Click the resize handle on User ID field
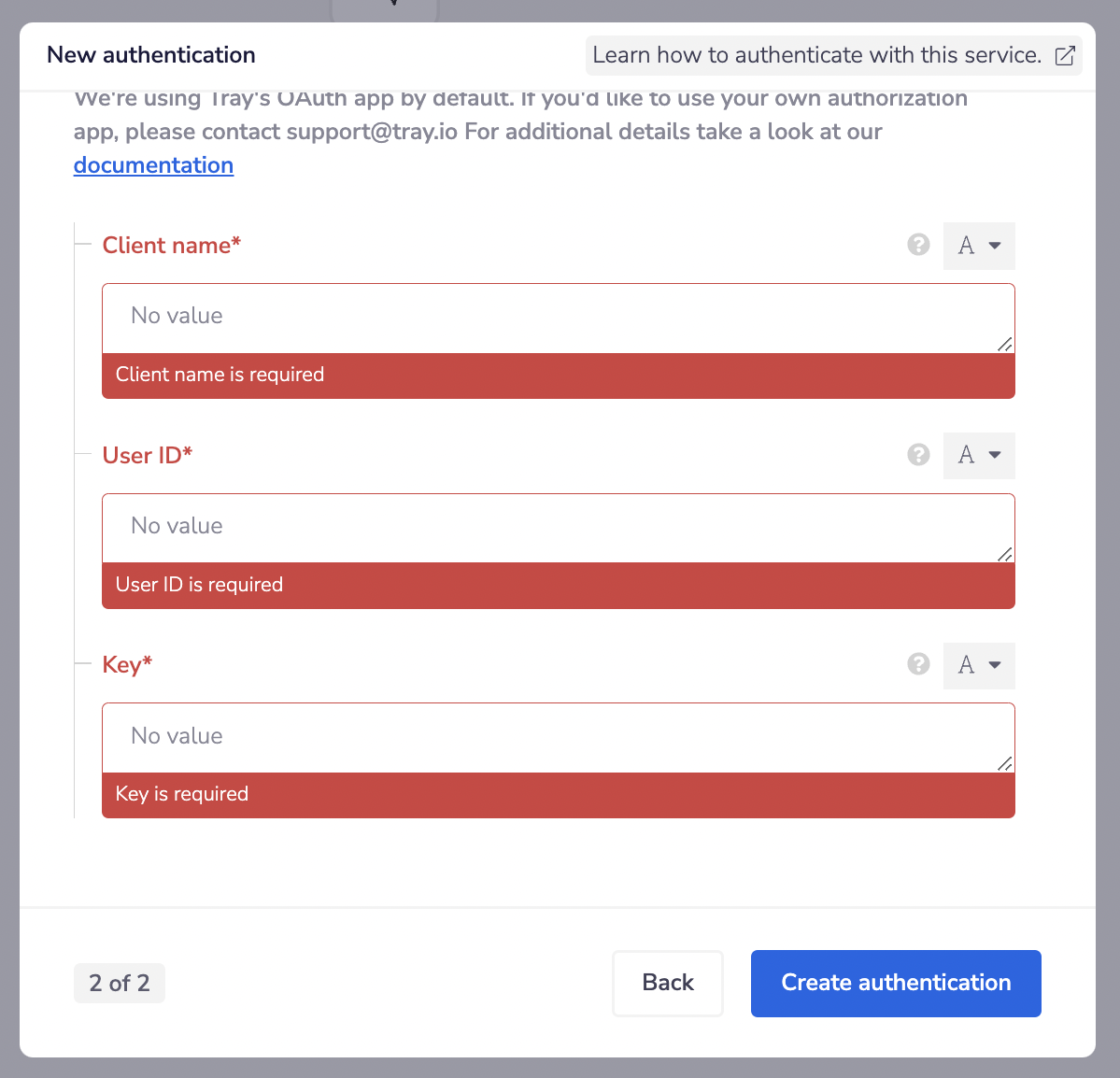 [x=1004, y=556]
